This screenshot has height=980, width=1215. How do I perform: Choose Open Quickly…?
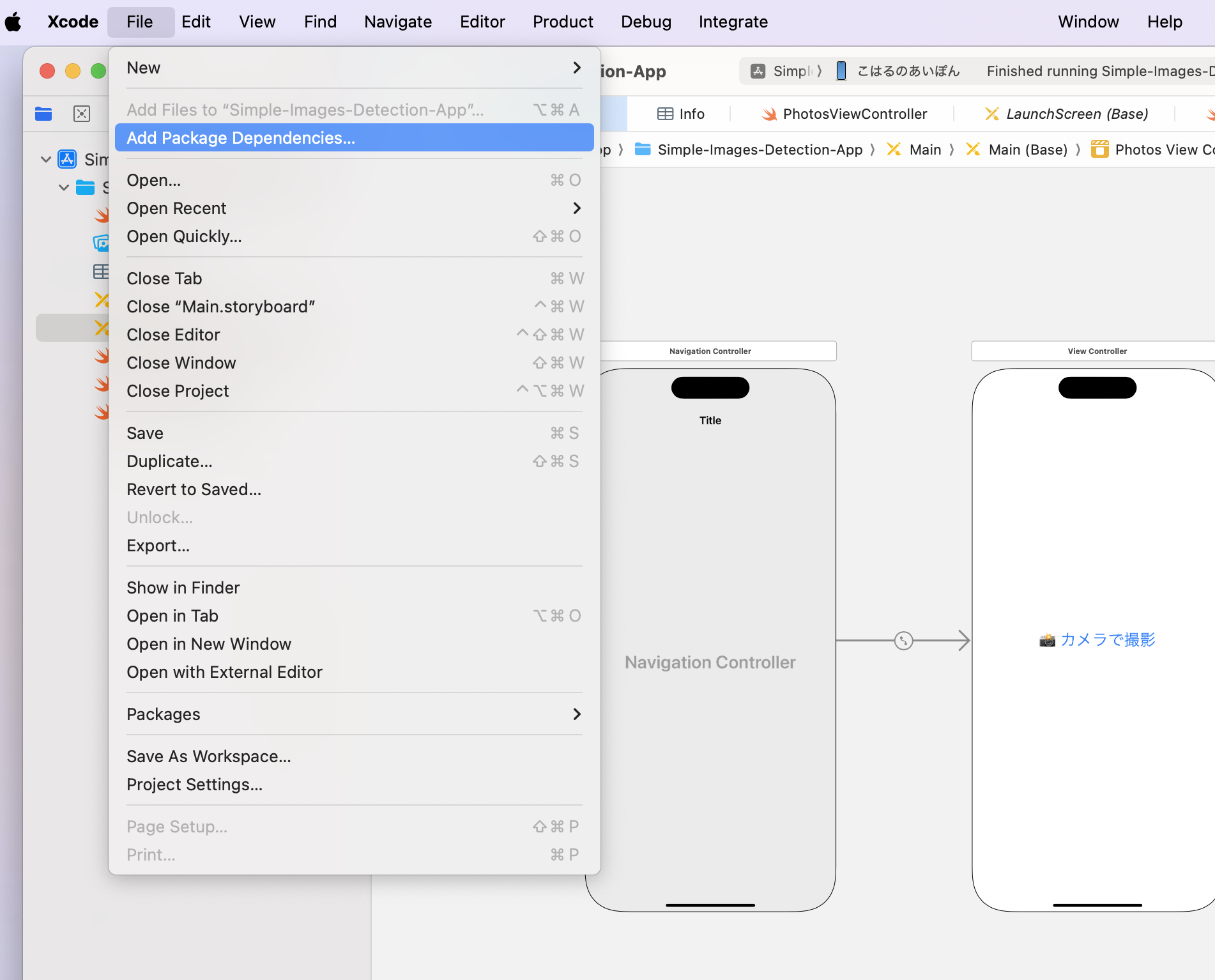355,236
